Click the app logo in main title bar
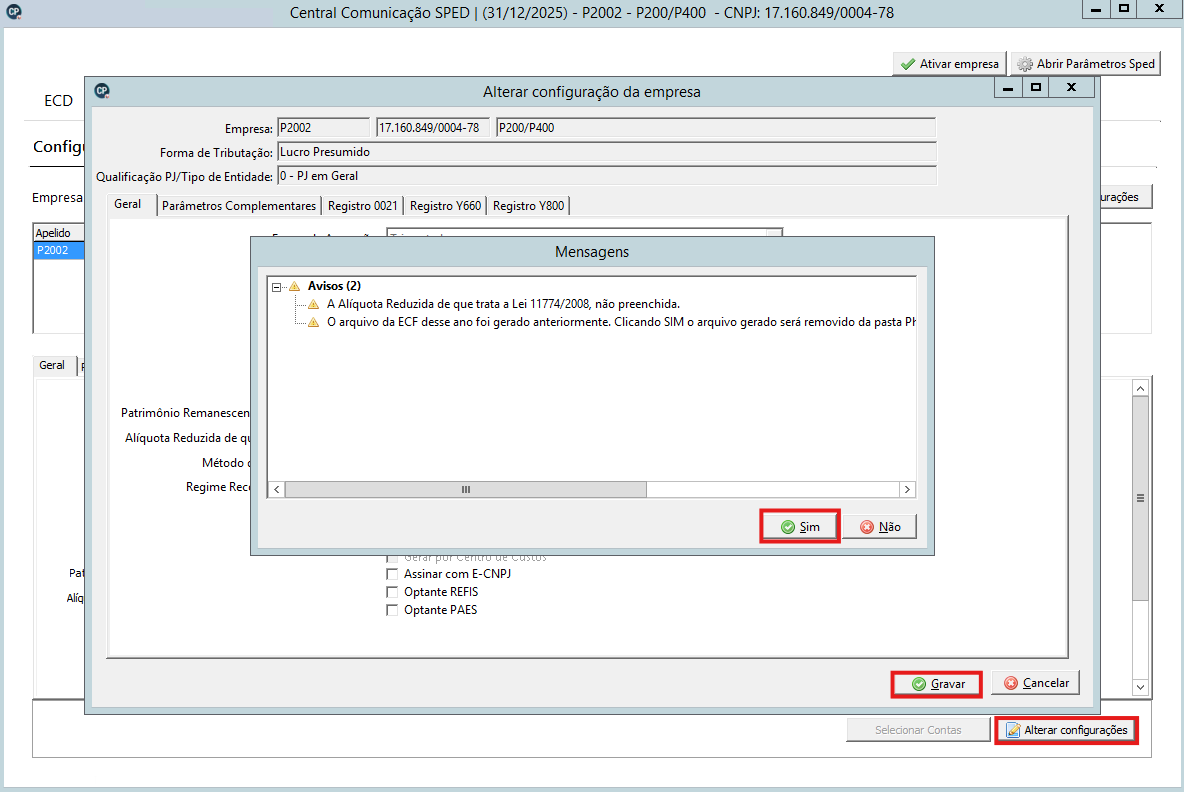This screenshot has width=1184, height=792. (x=14, y=12)
